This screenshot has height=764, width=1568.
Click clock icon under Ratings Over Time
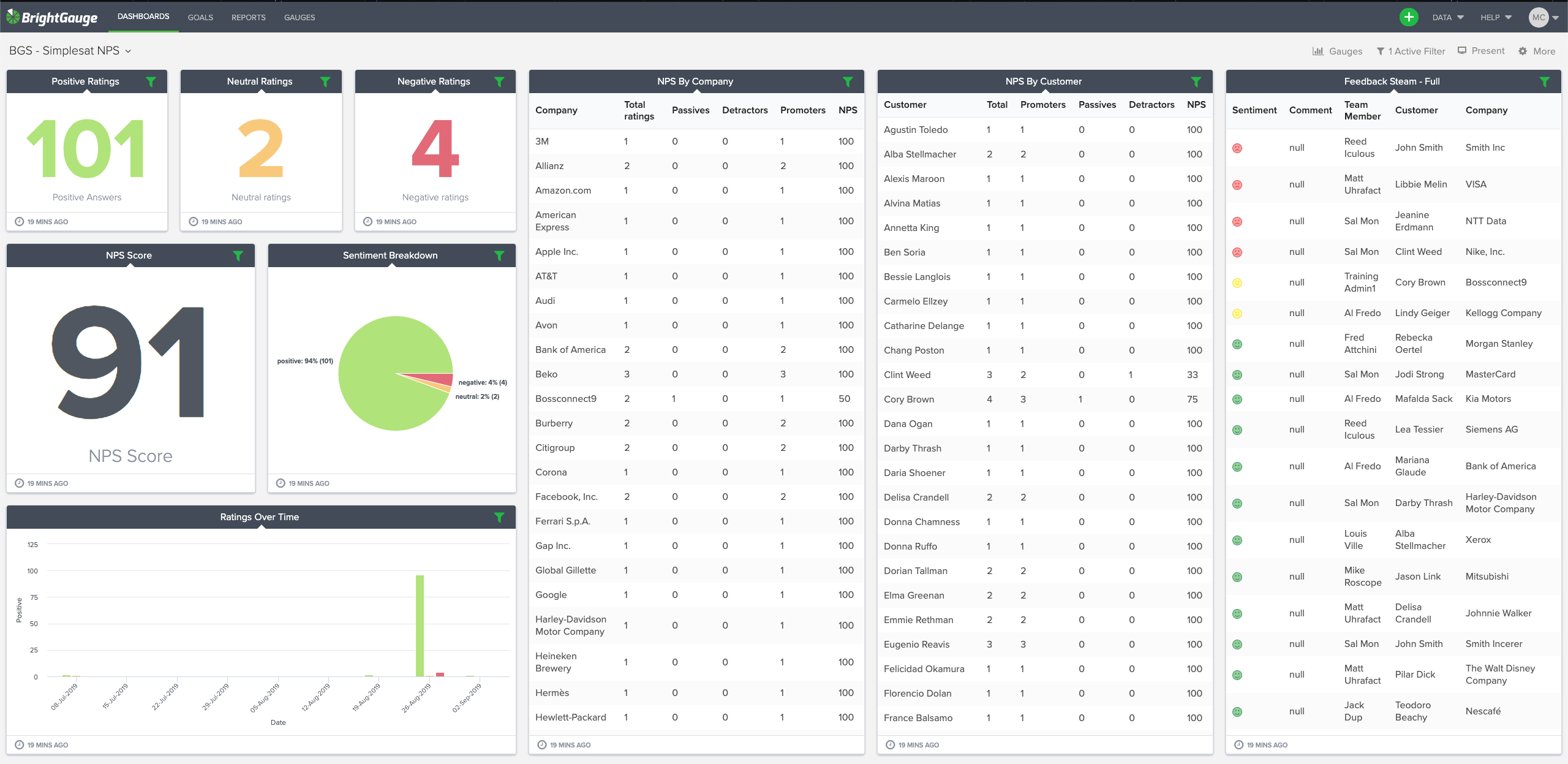pyautogui.click(x=19, y=745)
